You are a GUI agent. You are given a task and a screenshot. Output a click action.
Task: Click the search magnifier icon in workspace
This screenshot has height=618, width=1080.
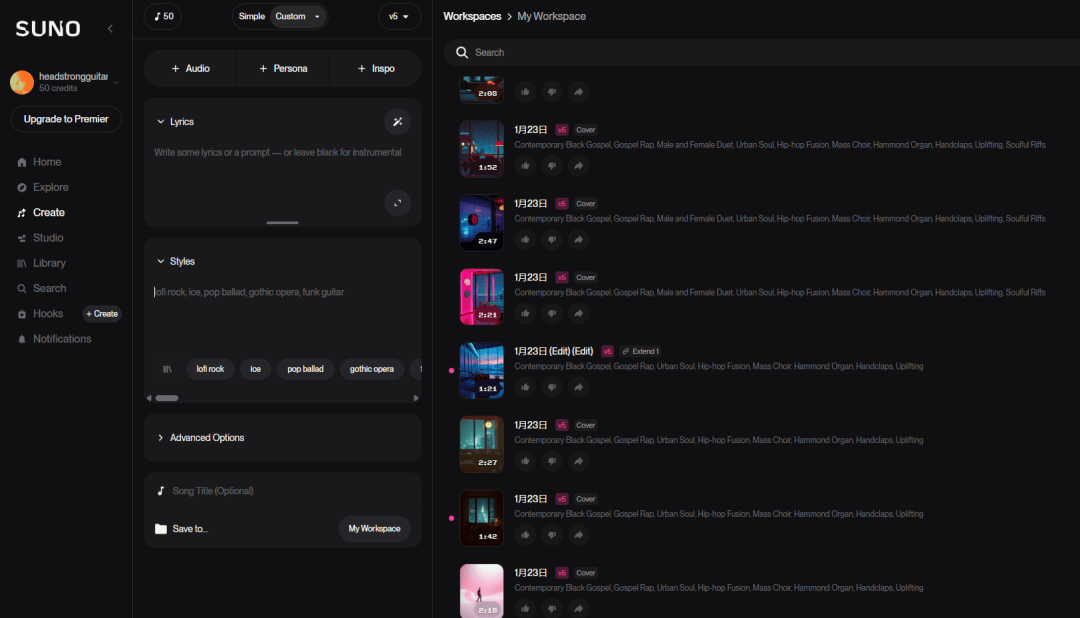click(x=461, y=52)
